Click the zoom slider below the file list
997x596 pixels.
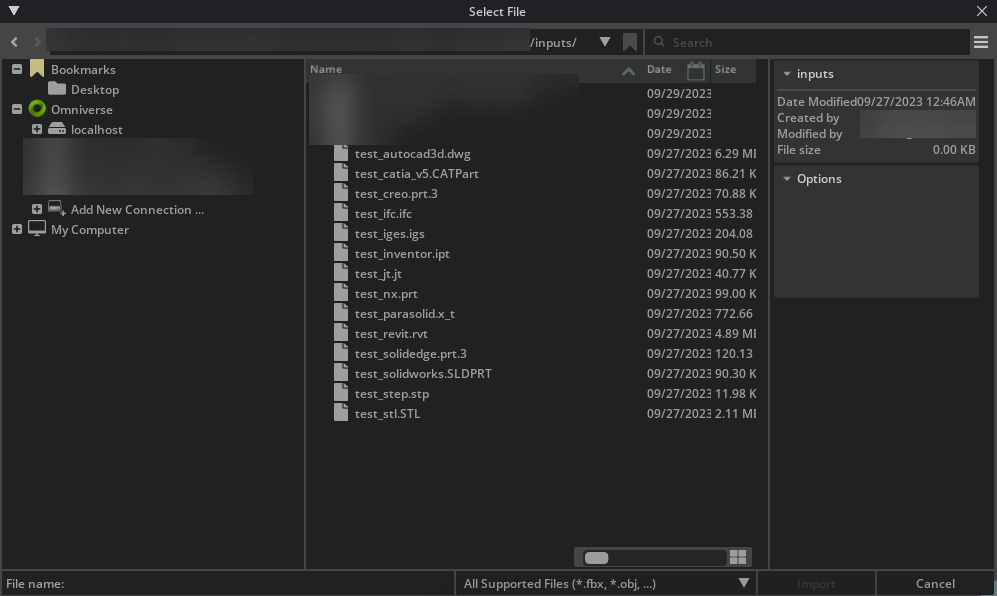click(x=598, y=557)
